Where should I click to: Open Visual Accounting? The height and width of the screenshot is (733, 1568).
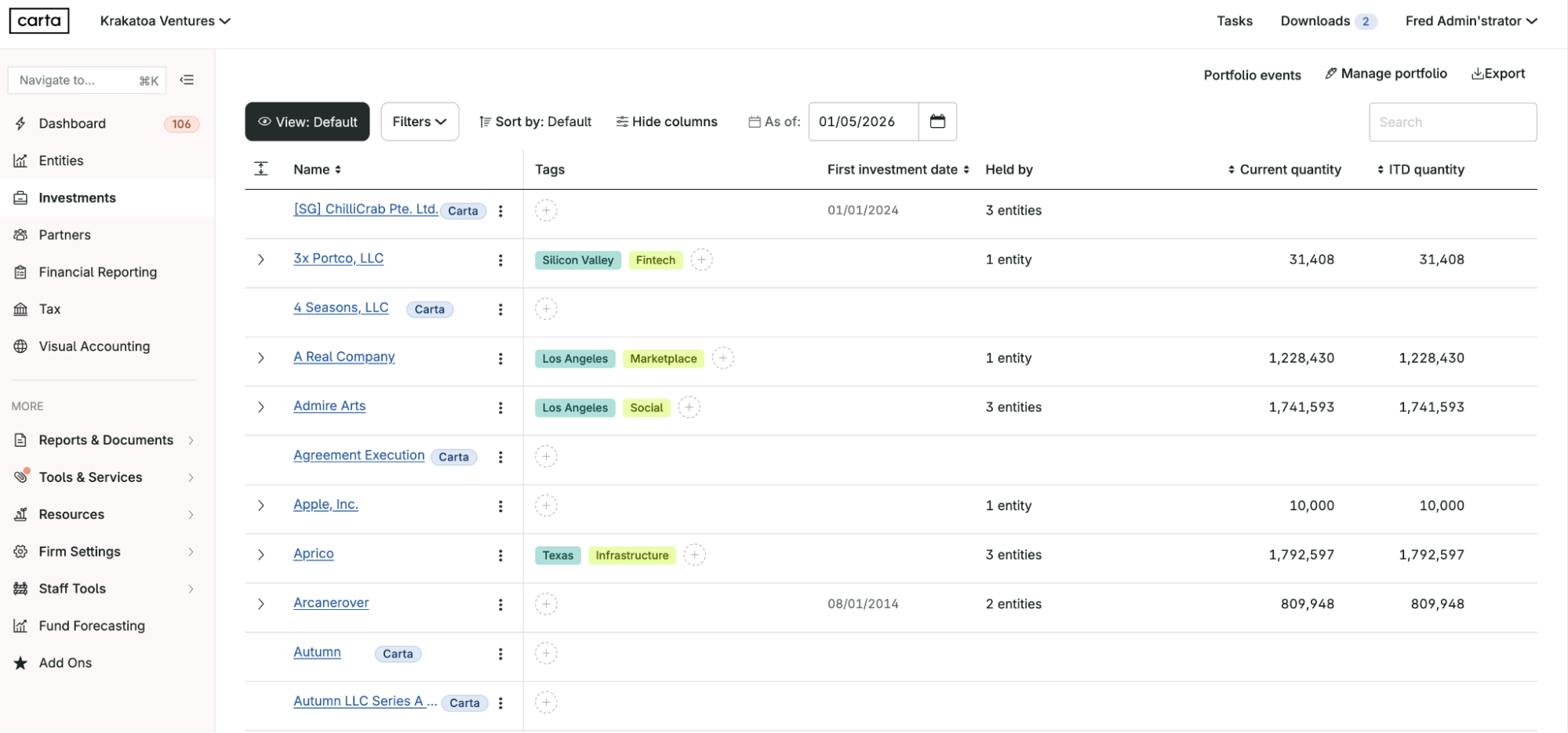coord(94,346)
